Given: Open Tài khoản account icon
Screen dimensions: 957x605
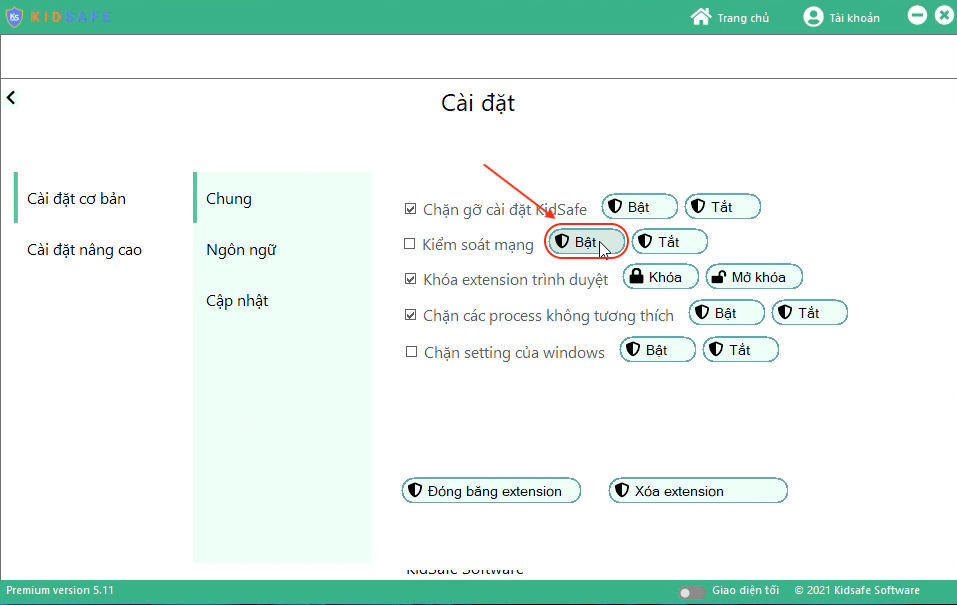Looking at the screenshot, I should pyautogui.click(x=813, y=17).
